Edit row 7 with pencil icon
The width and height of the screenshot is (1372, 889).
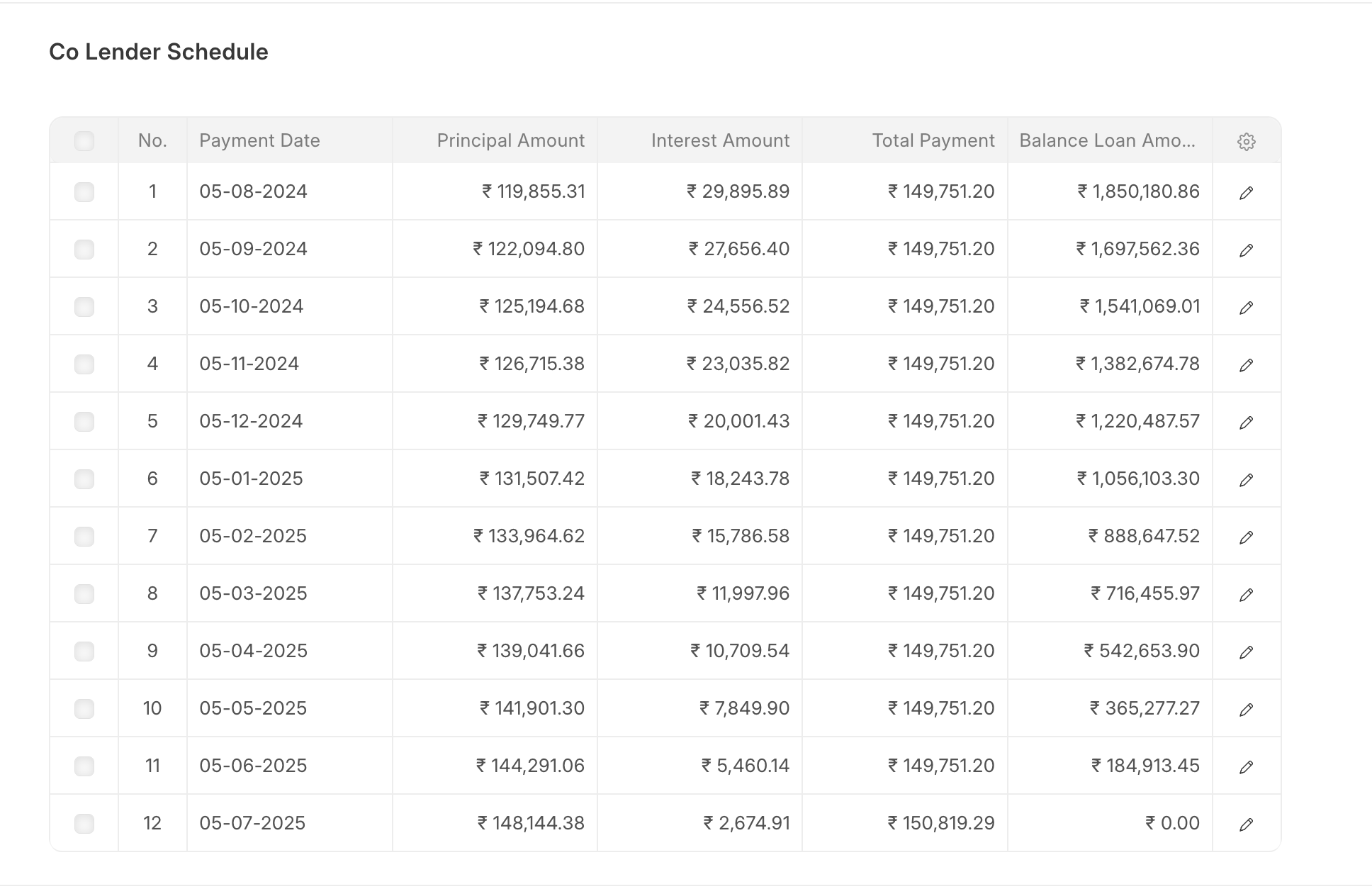(x=1247, y=537)
